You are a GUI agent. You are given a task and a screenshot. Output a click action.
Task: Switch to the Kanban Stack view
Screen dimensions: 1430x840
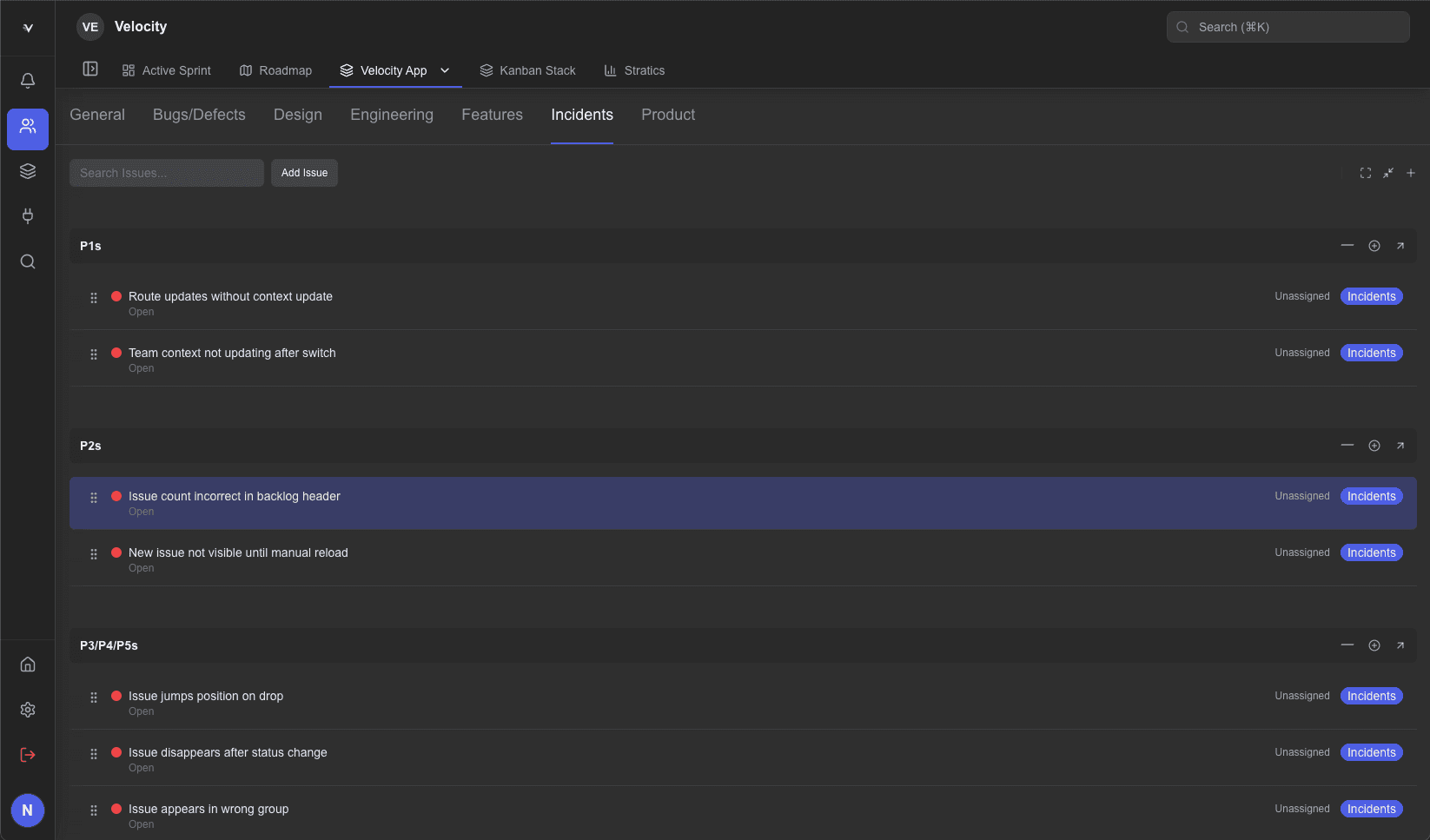pyautogui.click(x=527, y=70)
